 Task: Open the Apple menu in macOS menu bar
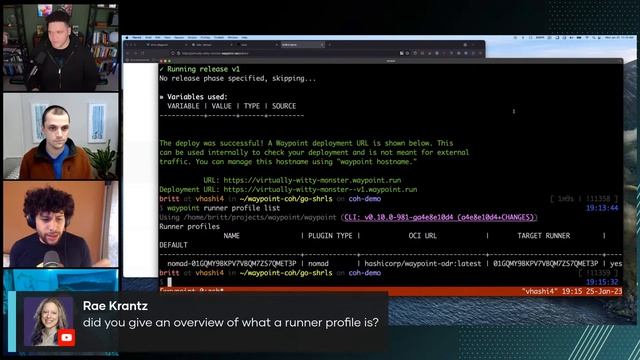(x=127, y=38)
